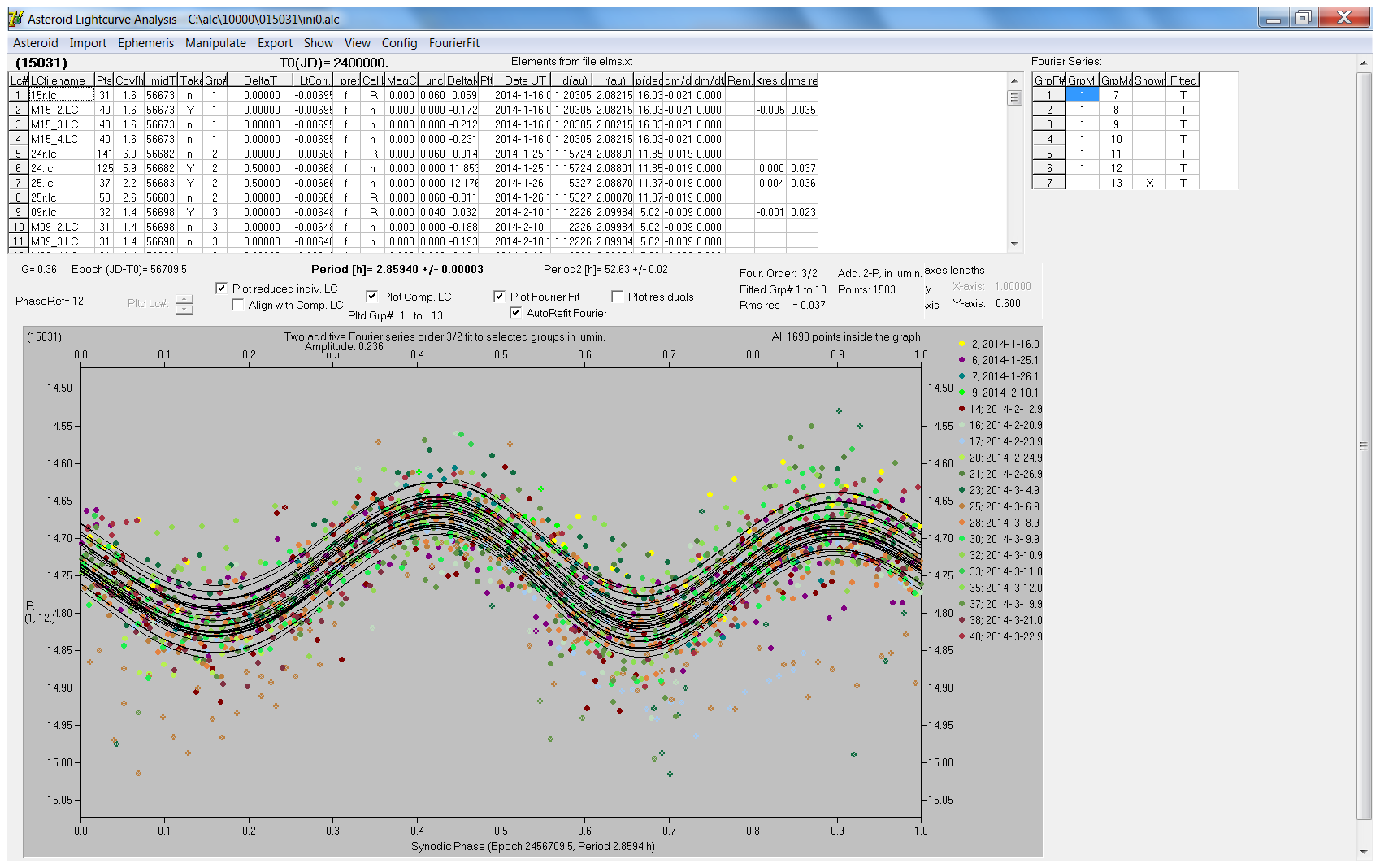Click legend entry 6; 2014-1-25.1
Screen dimensions: 1380x868
[999, 360]
